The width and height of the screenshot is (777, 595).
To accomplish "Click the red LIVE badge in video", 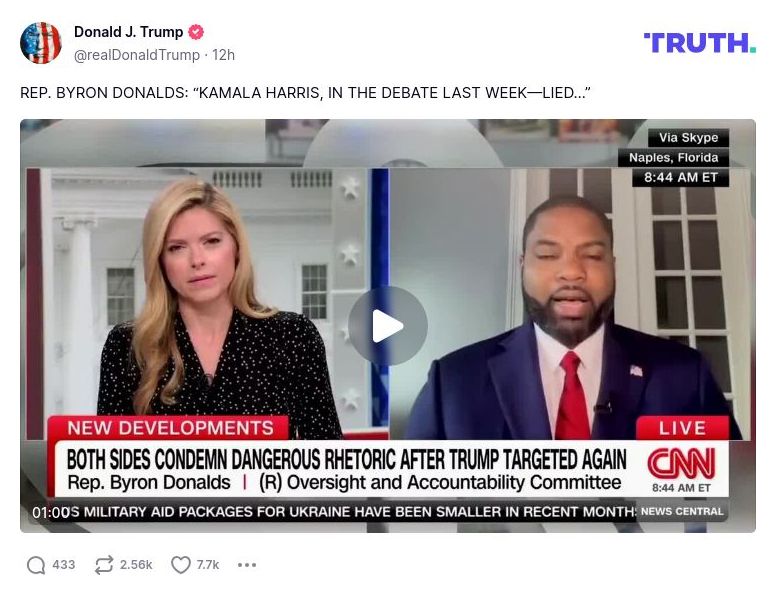I will click(x=682, y=428).
